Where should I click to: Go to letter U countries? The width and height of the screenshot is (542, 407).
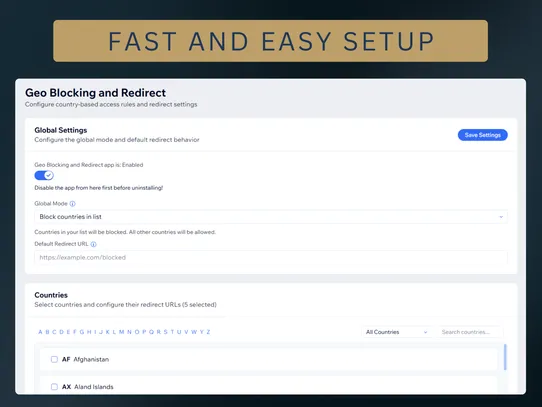179,332
